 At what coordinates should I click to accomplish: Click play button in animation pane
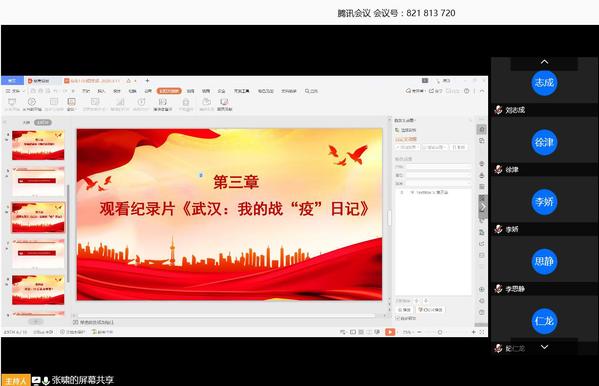tap(404, 310)
